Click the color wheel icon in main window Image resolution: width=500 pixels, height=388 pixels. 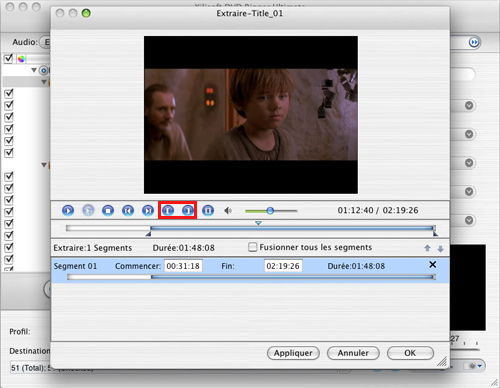[x=21, y=59]
